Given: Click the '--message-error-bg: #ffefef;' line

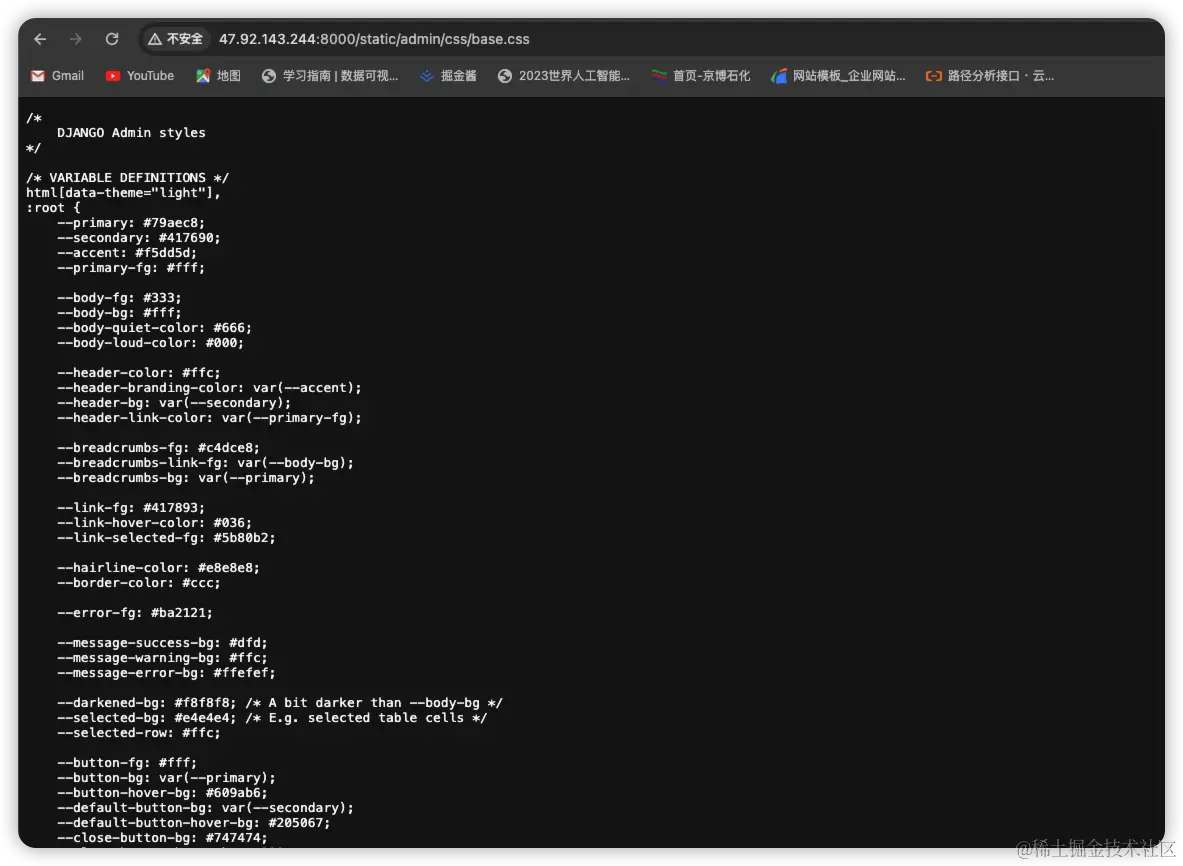Looking at the screenshot, I should coord(166,673).
